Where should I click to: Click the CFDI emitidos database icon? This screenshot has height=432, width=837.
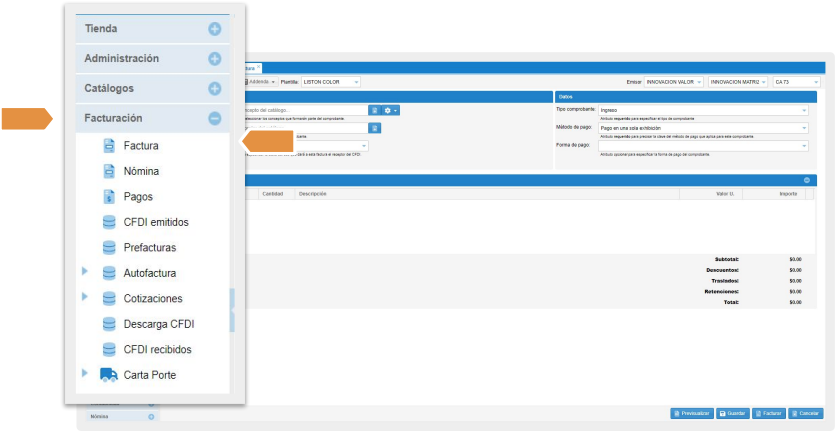pos(109,222)
